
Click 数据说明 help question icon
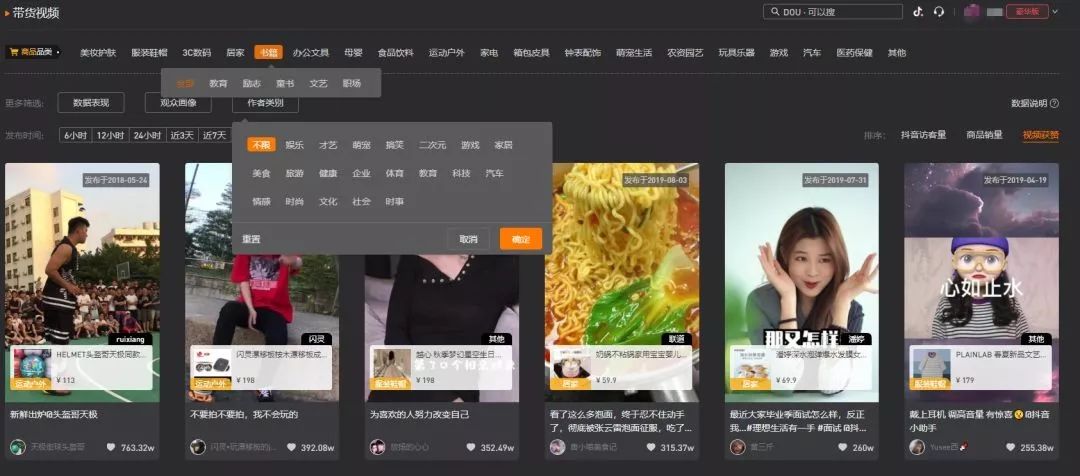[1055, 103]
